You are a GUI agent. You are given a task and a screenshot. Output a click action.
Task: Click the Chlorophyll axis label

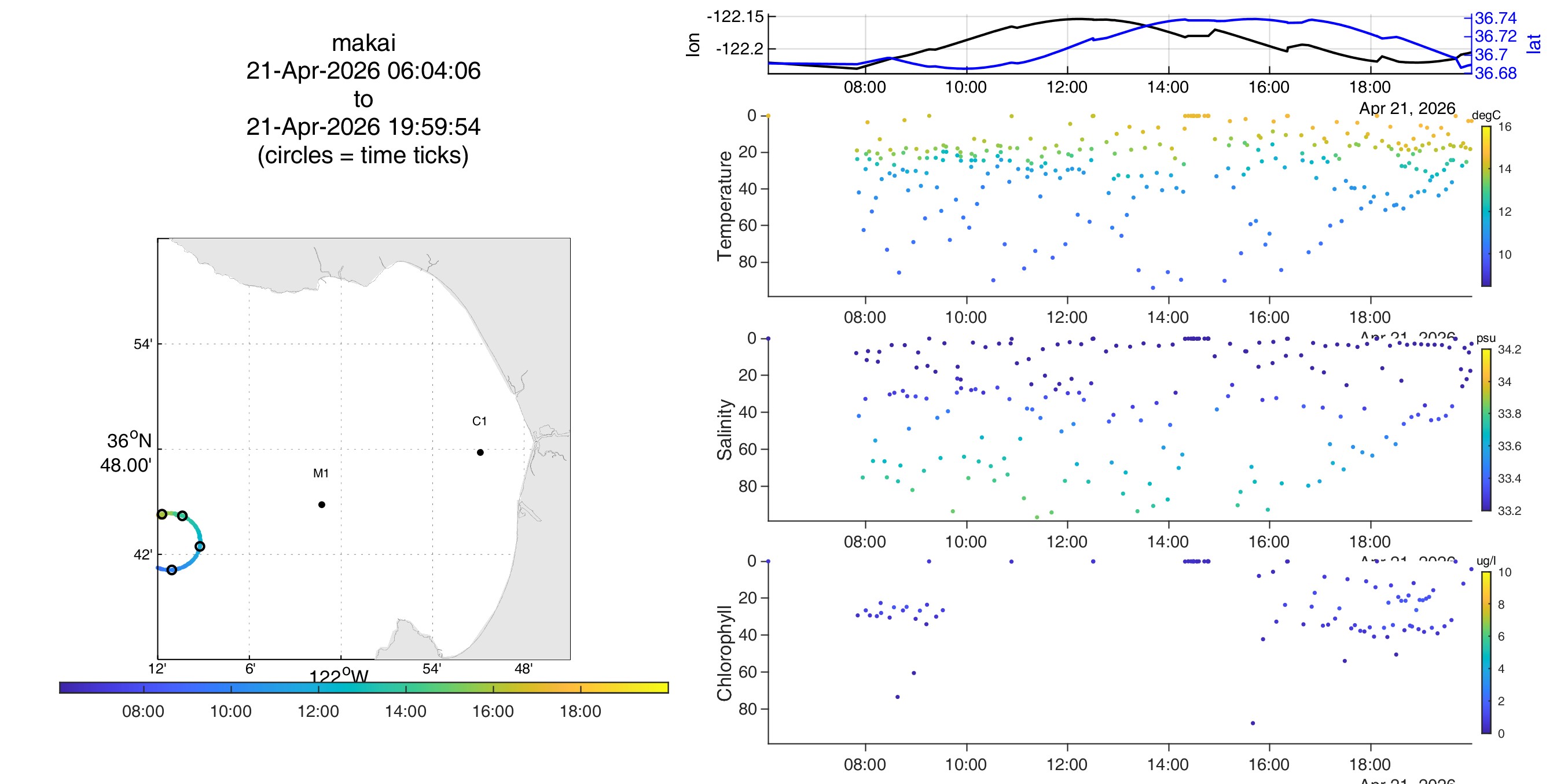(724, 653)
